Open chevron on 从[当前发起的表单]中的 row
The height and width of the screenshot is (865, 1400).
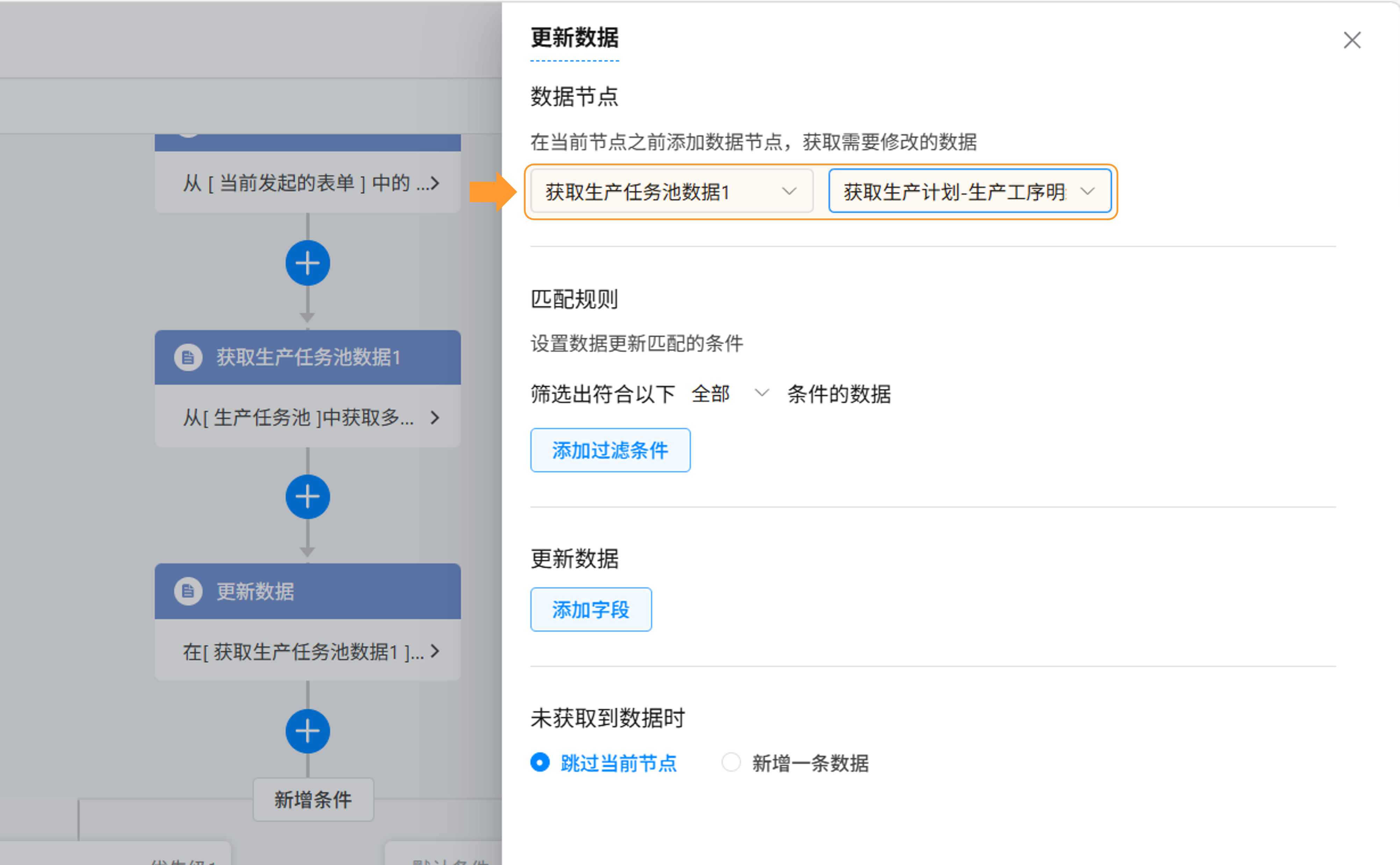pos(435,183)
